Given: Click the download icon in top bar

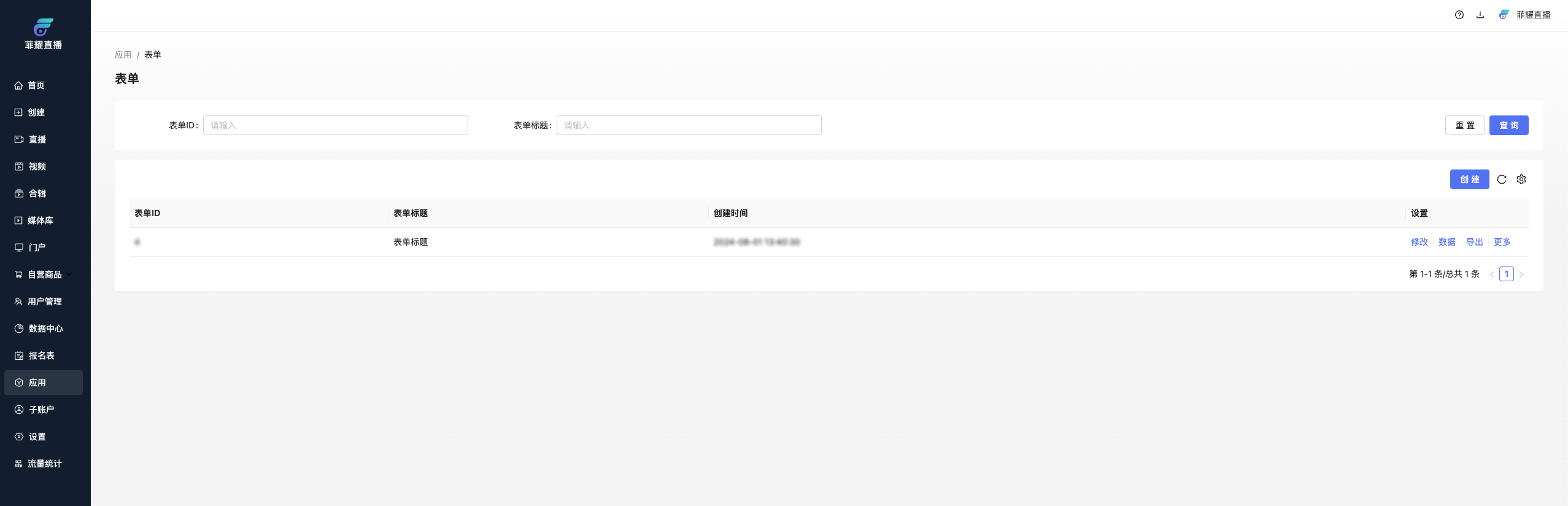Looking at the screenshot, I should pos(1480,15).
